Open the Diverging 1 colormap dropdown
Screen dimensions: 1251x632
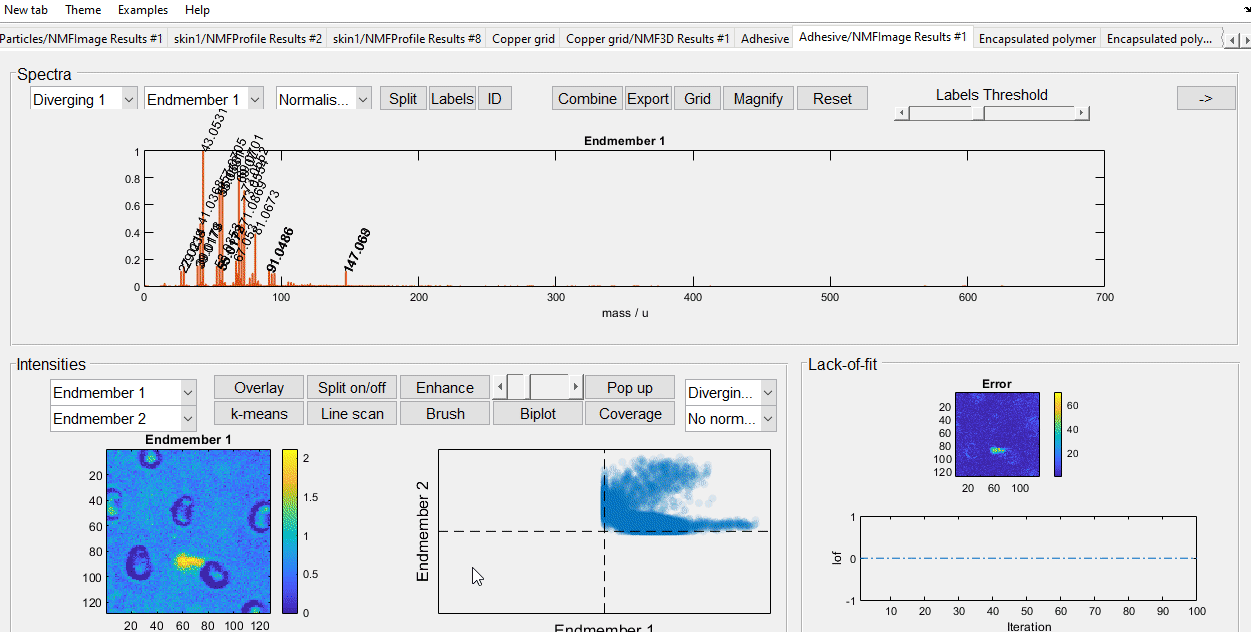pos(84,99)
